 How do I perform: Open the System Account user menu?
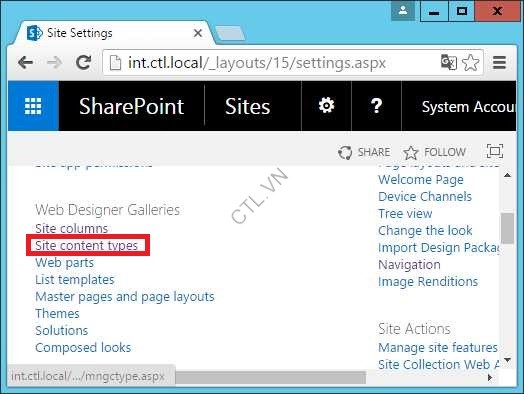pos(469,107)
